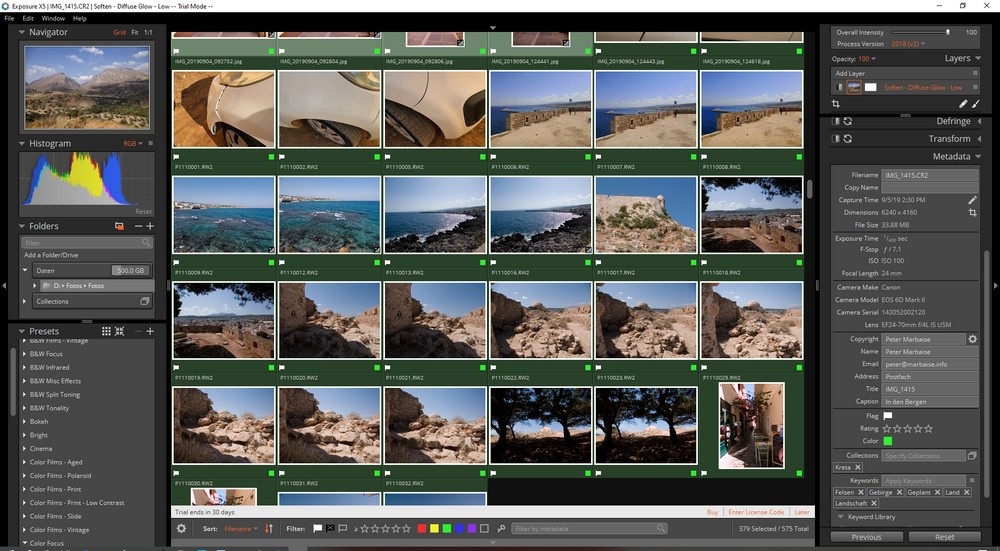Expand the Bokeh preset group

[x=25, y=422]
